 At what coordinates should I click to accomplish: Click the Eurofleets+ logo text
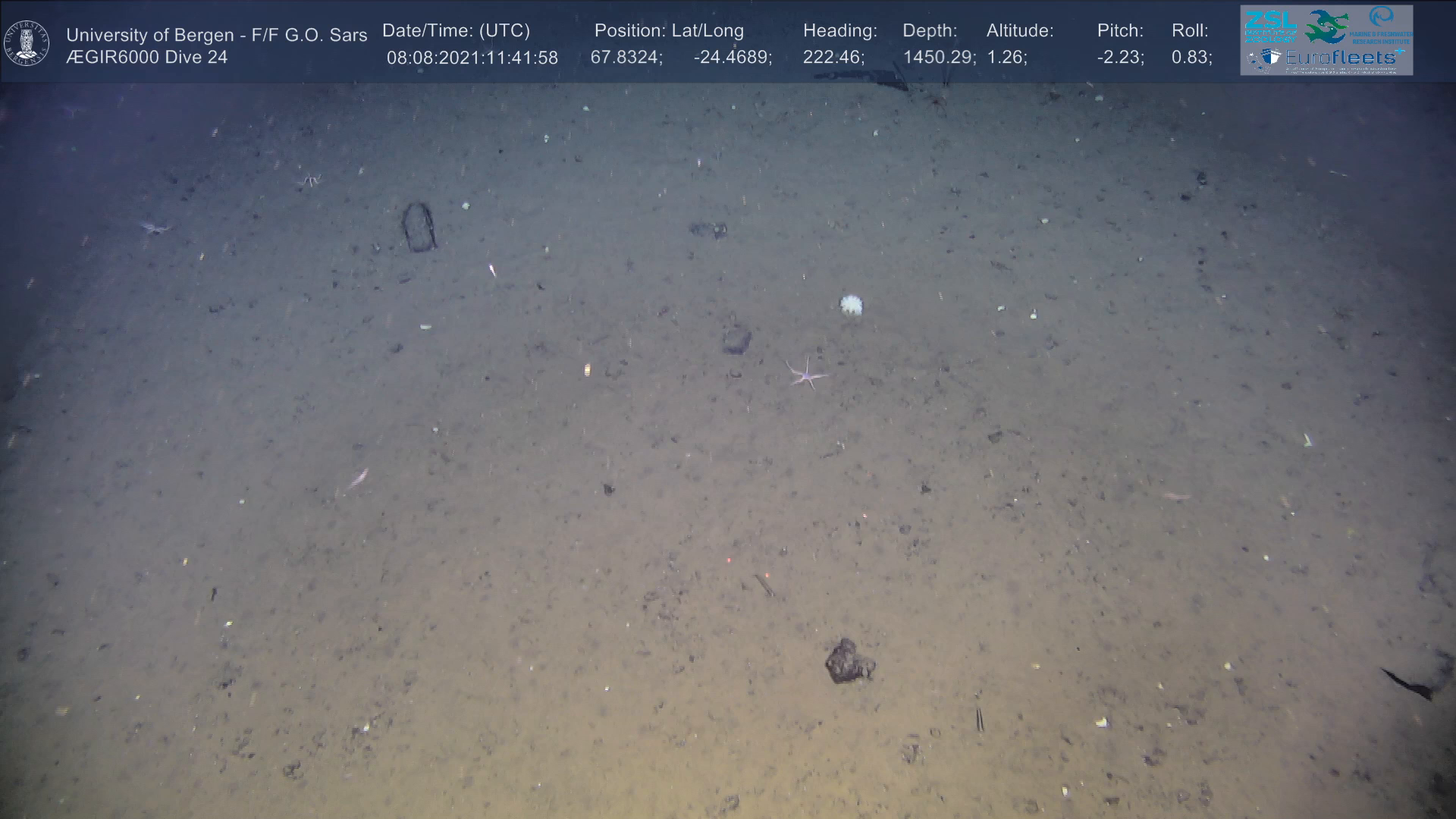tap(1341, 58)
